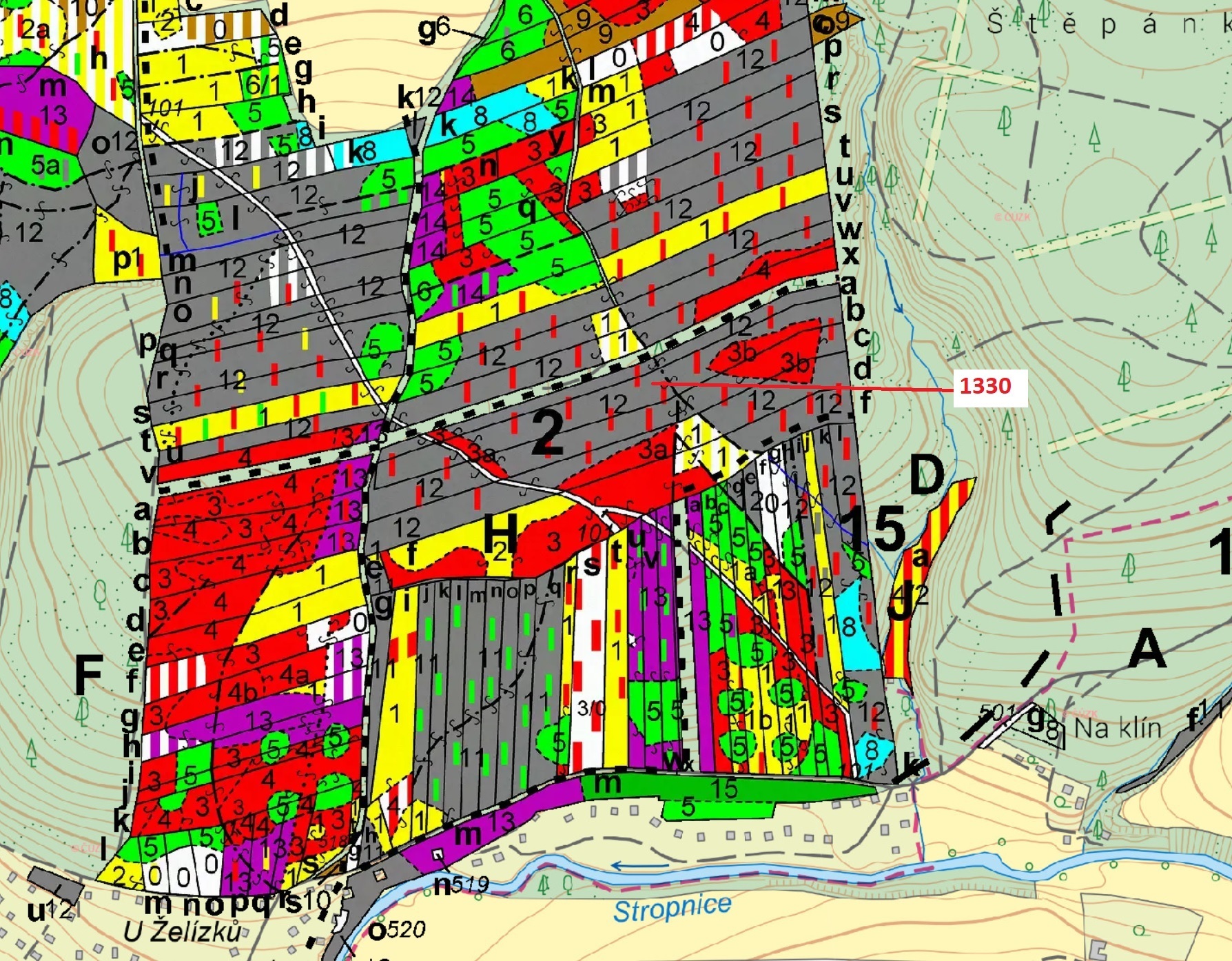Image resolution: width=1232 pixels, height=961 pixels.
Task: Click the 4/2 label on red-yellow striped parcel
Action: (911, 594)
